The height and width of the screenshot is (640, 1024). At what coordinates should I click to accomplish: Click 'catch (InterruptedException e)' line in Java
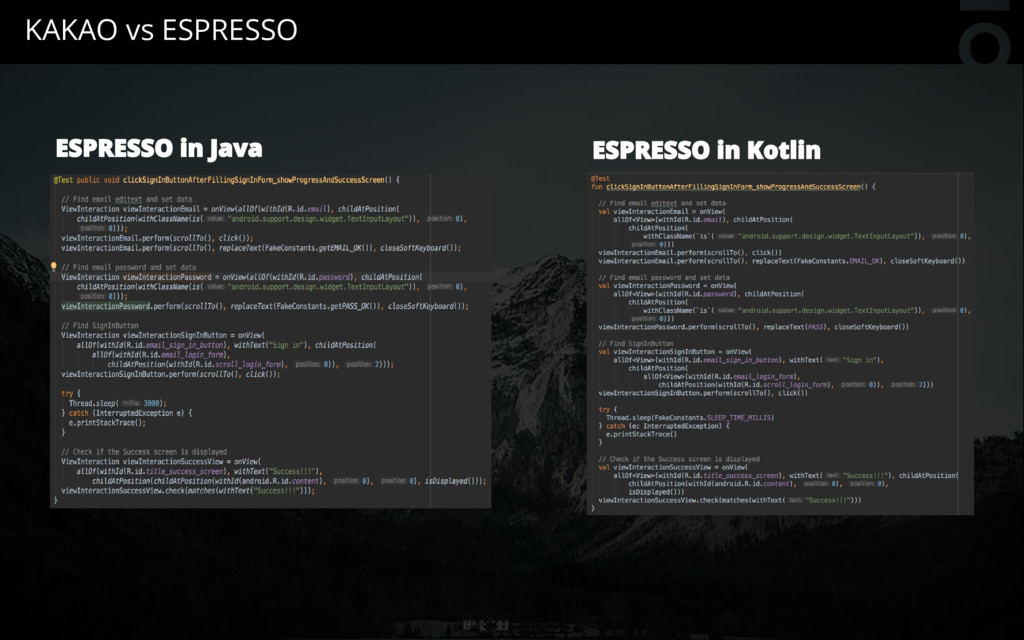click(127, 413)
